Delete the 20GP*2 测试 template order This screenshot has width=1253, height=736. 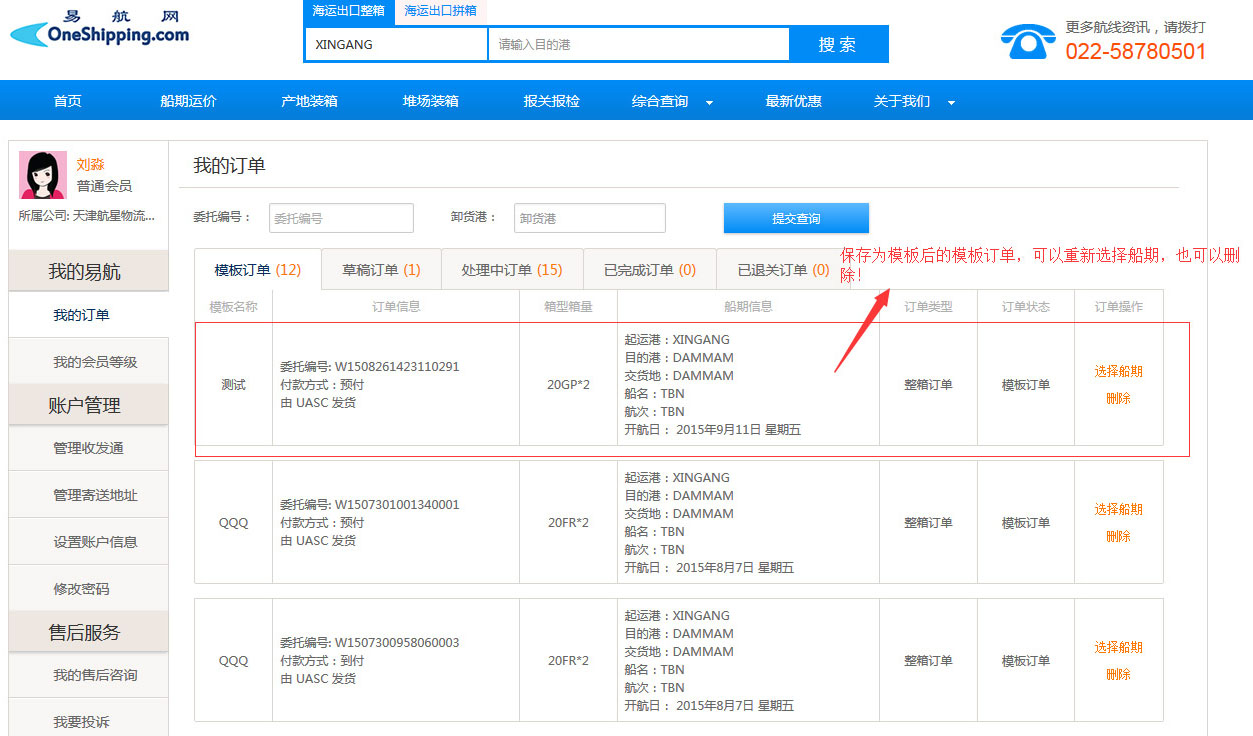click(x=1118, y=398)
